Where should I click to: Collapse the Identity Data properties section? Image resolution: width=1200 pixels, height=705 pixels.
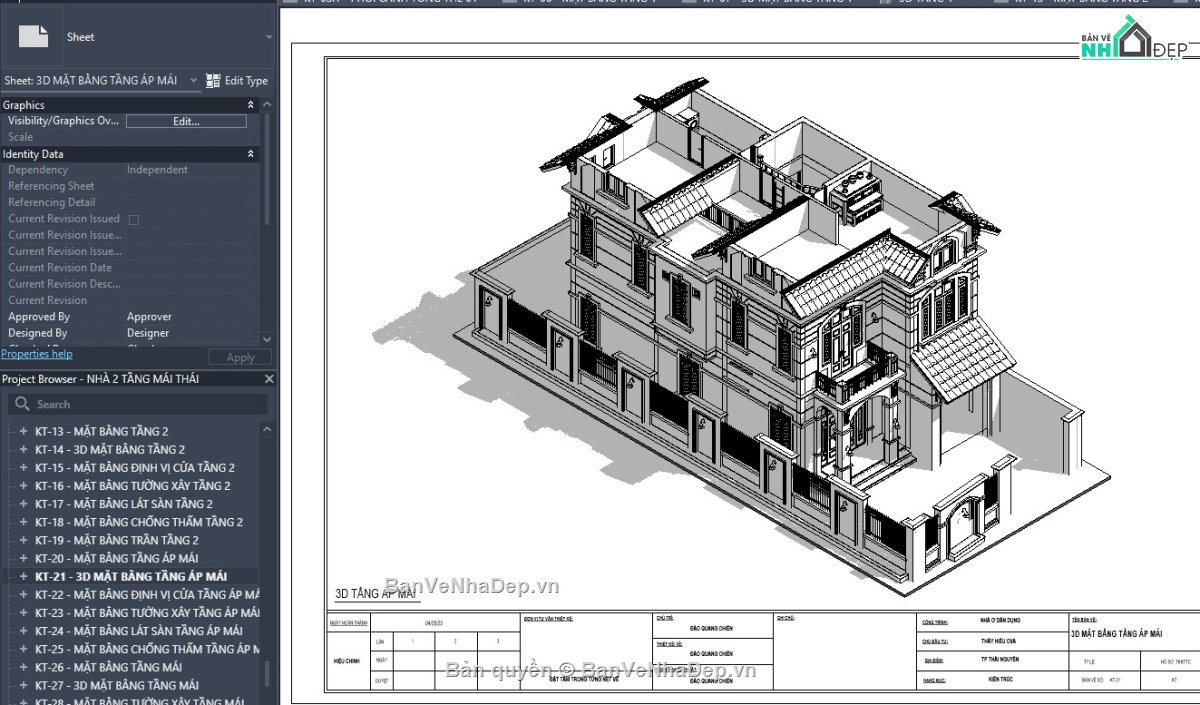251,154
